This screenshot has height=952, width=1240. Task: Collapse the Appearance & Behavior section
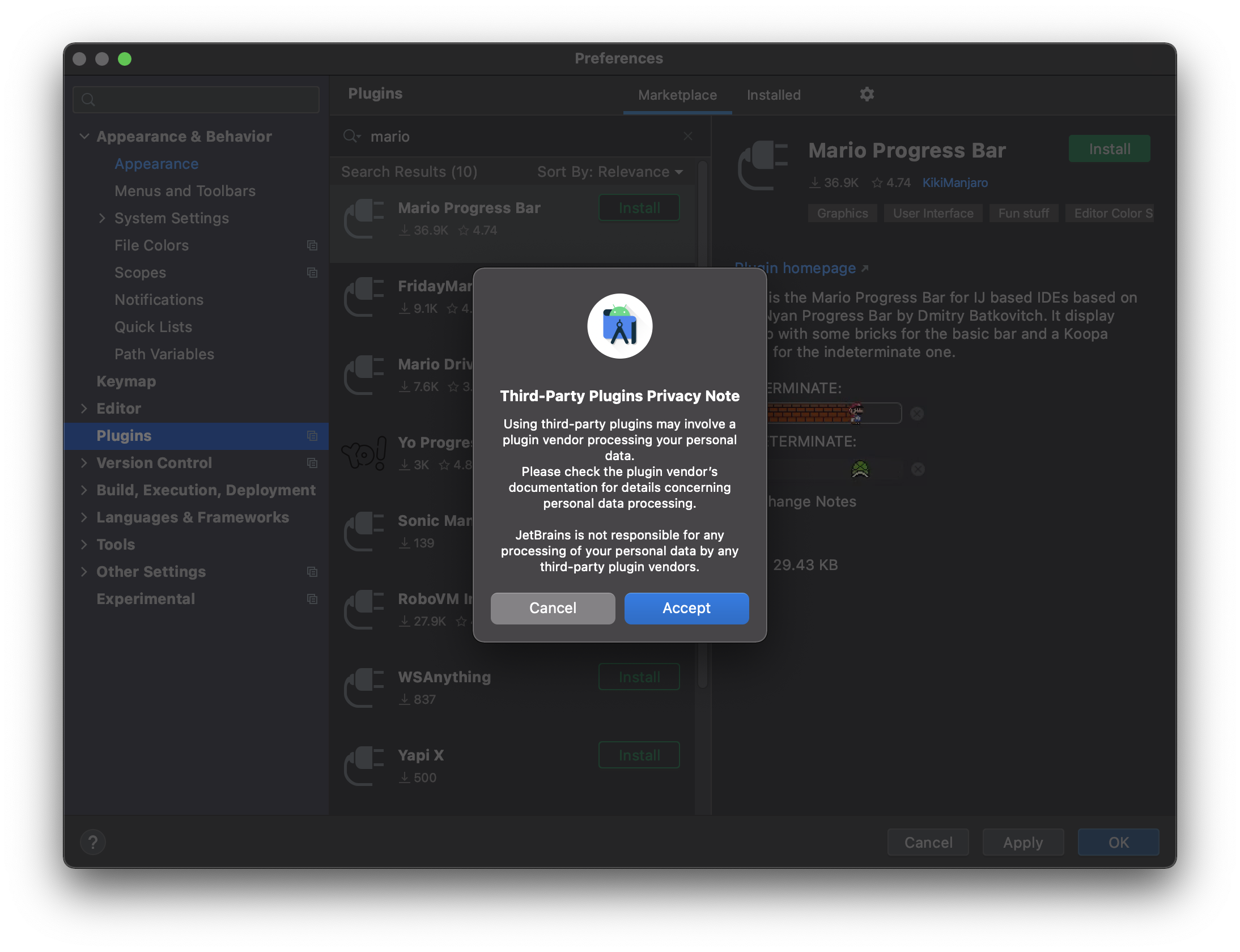click(x=84, y=136)
